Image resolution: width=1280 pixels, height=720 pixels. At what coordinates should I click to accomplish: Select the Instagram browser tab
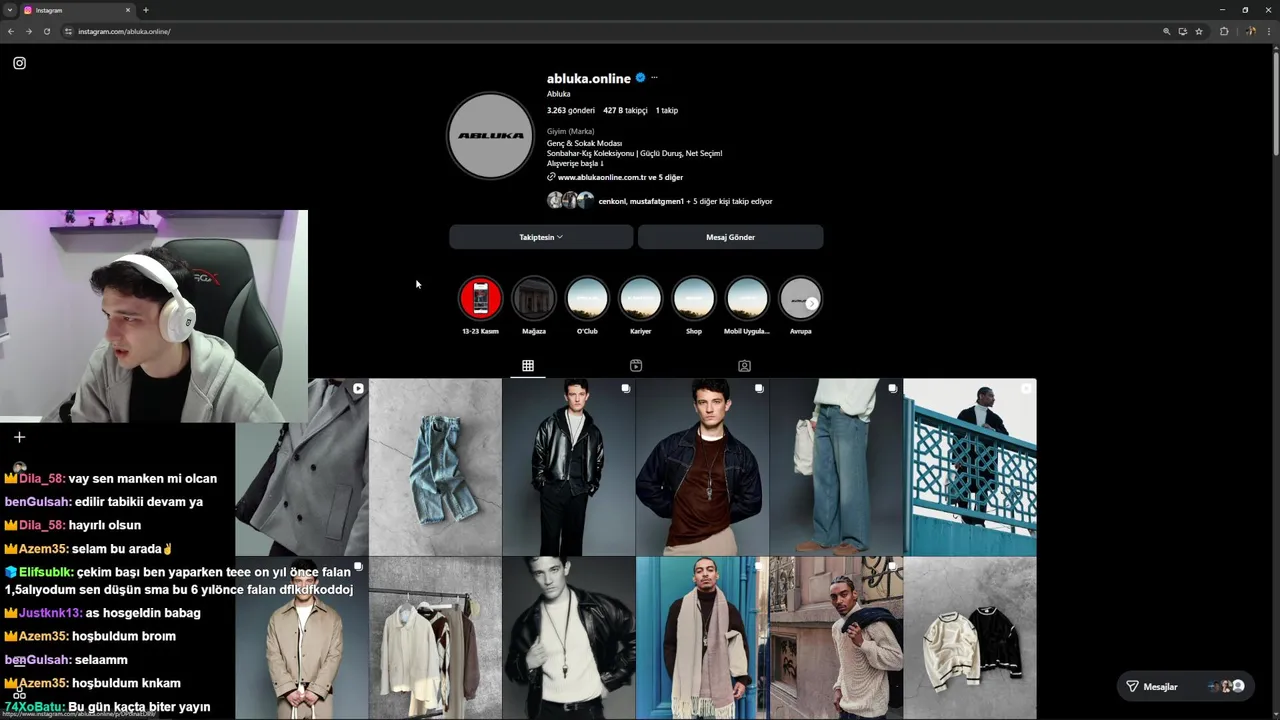tap(77, 10)
